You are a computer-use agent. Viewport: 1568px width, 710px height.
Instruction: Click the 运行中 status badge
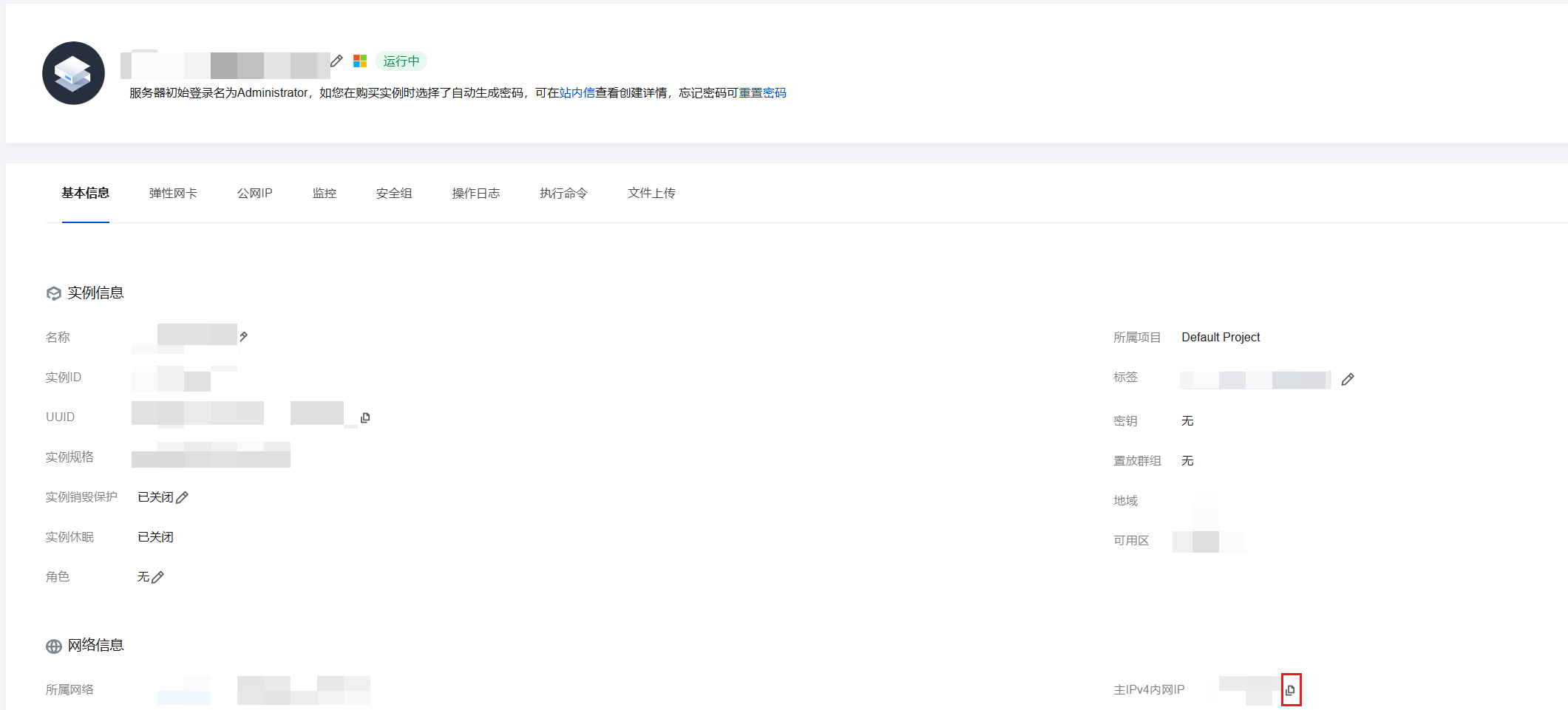pyautogui.click(x=401, y=61)
